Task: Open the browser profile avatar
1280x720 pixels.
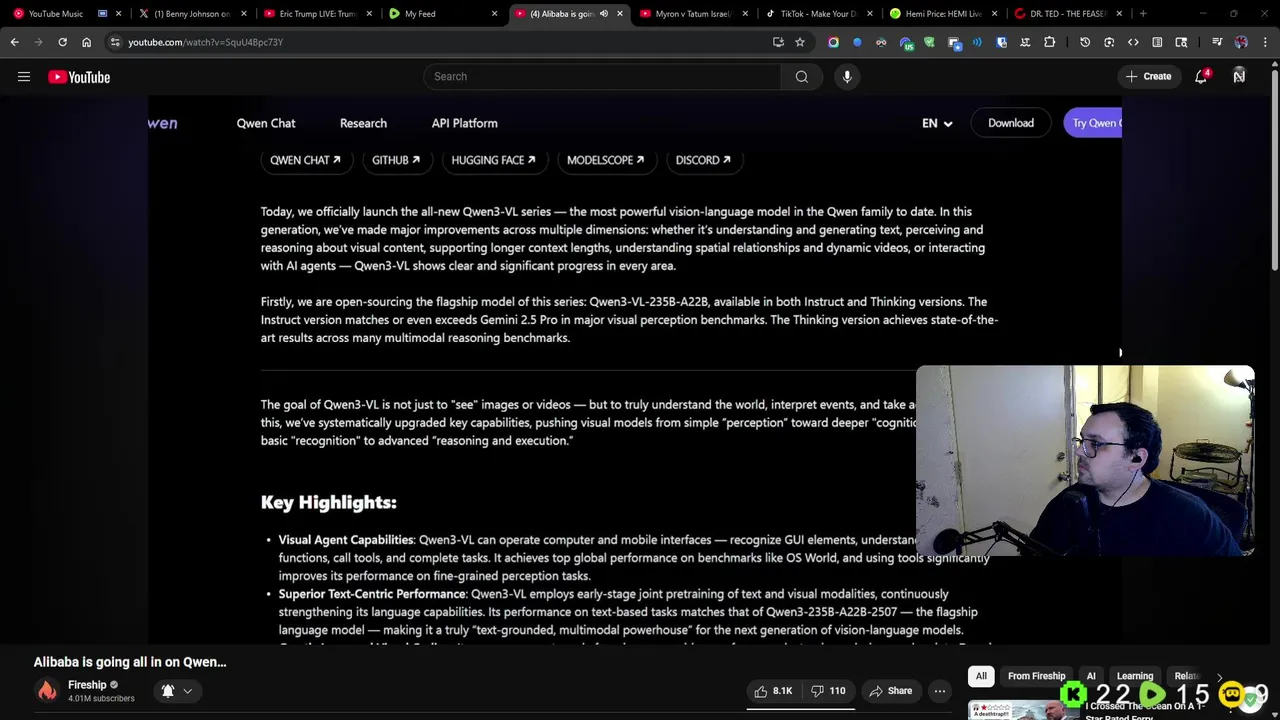Action: tap(1241, 42)
